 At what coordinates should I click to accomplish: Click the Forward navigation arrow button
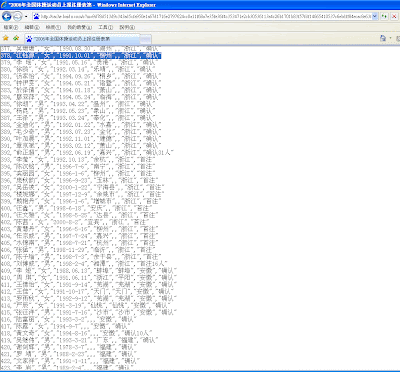pyautogui.click(x=17, y=16)
